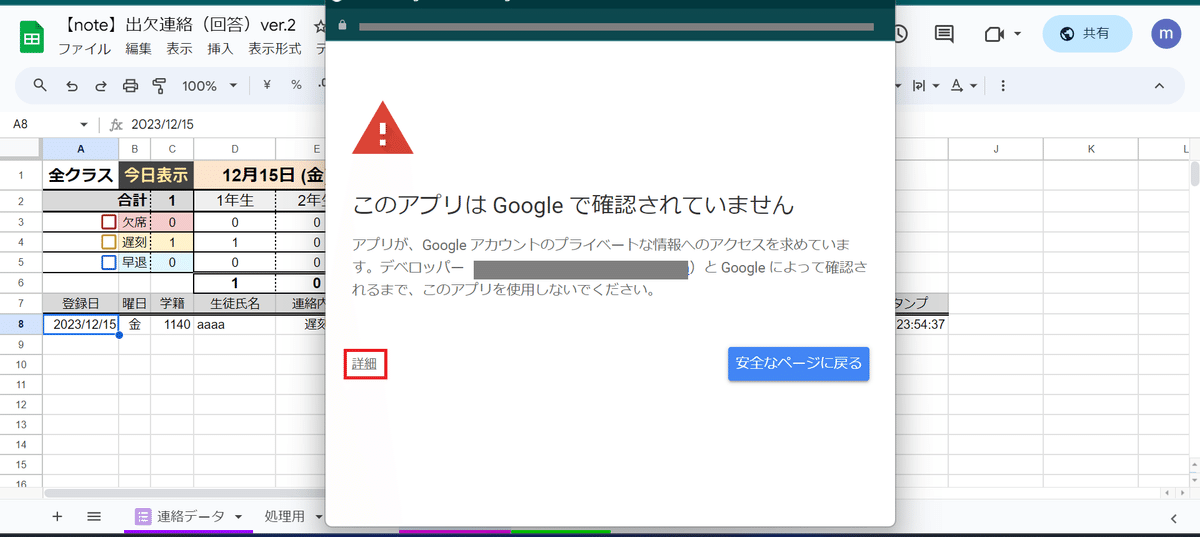
Task: Click the 共有 share button
Action: pos(1086,34)
